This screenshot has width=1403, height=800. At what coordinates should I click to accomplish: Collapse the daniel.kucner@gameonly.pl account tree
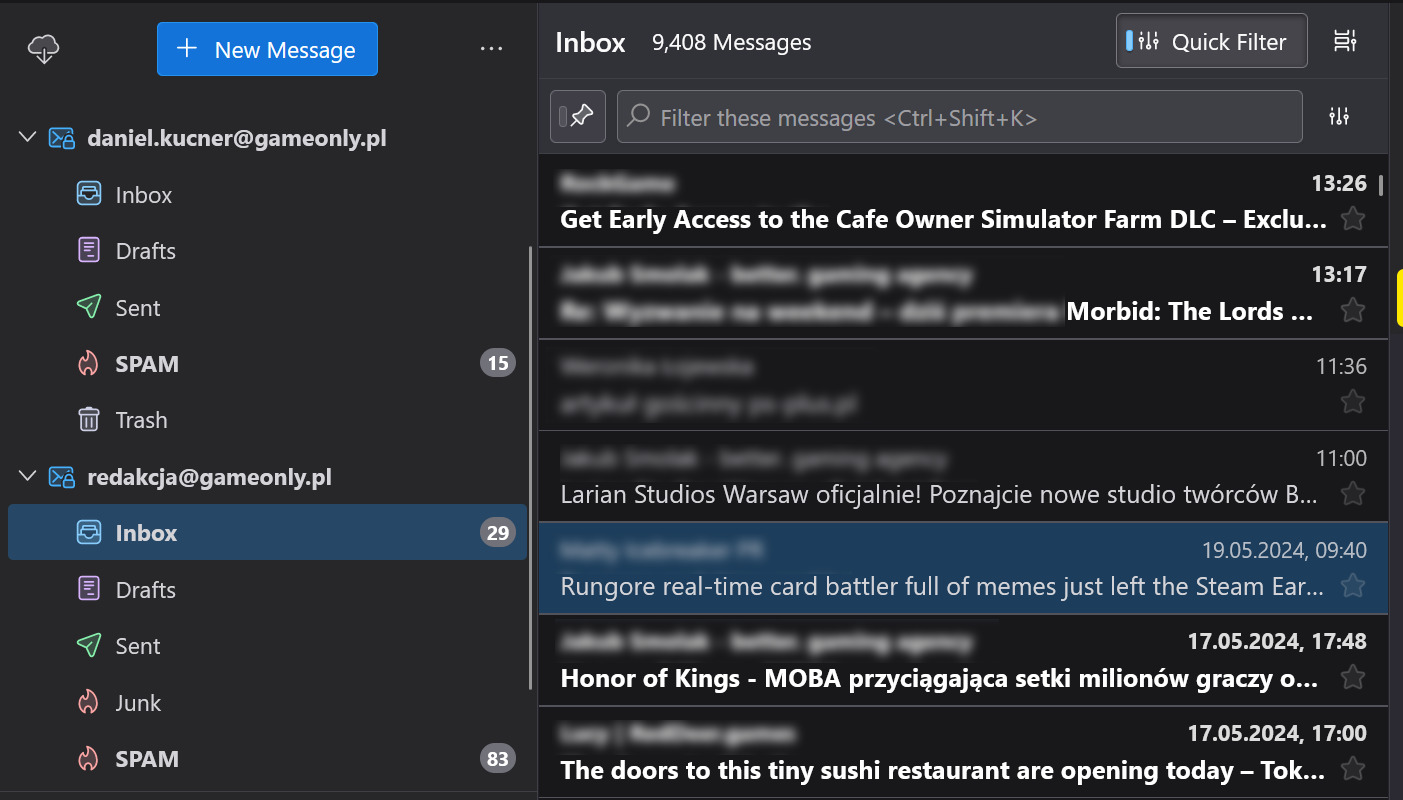(27, 138)
